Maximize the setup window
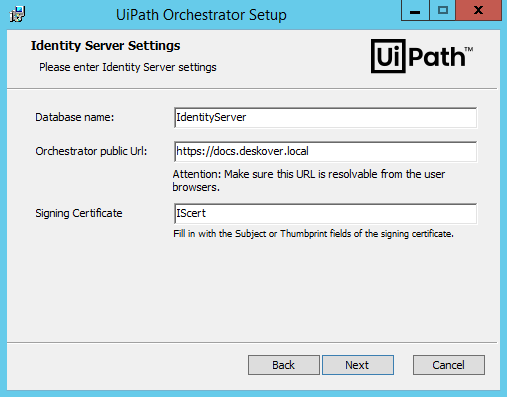The image size is (507, 397). (x=443, y=11)
